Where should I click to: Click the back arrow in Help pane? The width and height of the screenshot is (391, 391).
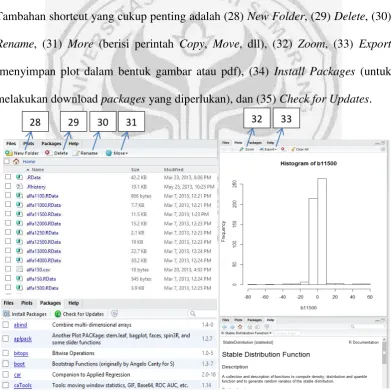[x=224, y=327]
